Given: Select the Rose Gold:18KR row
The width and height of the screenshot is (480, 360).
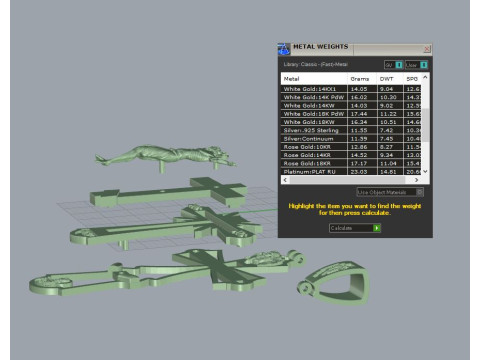Looking at the screenshot, I should coord(351,163).
